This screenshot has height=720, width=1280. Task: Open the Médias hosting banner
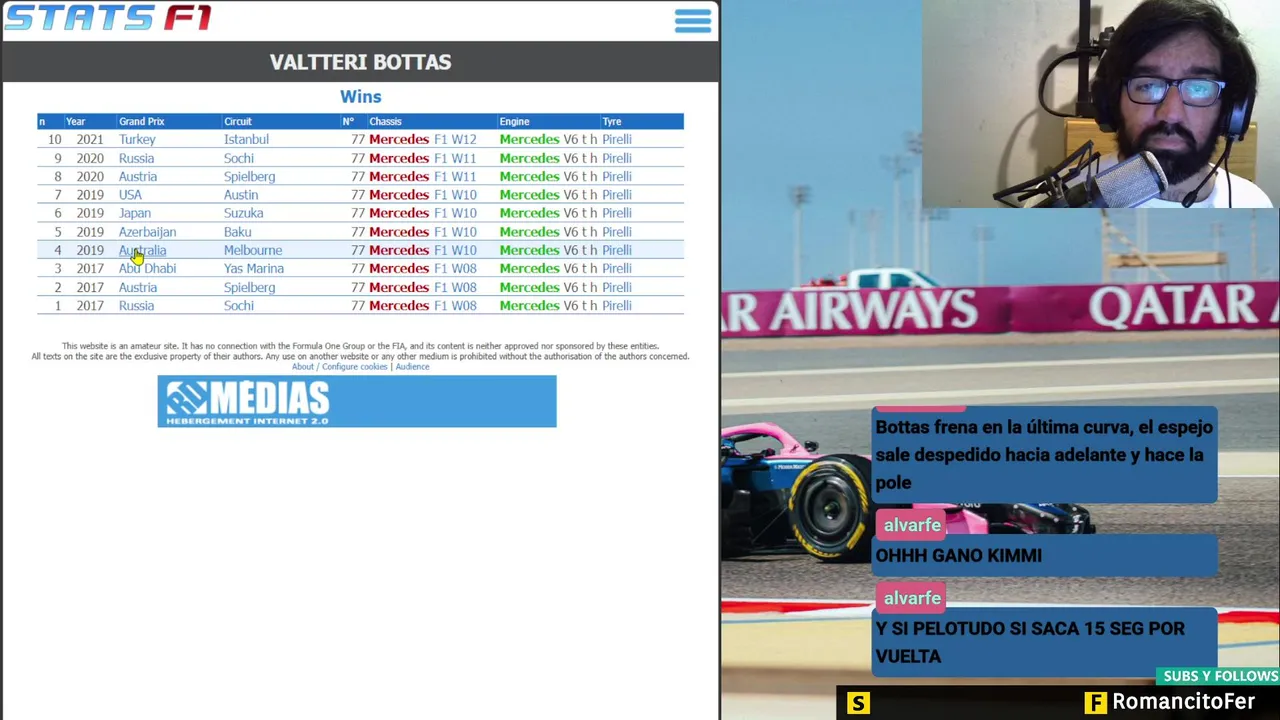point(357,401)
